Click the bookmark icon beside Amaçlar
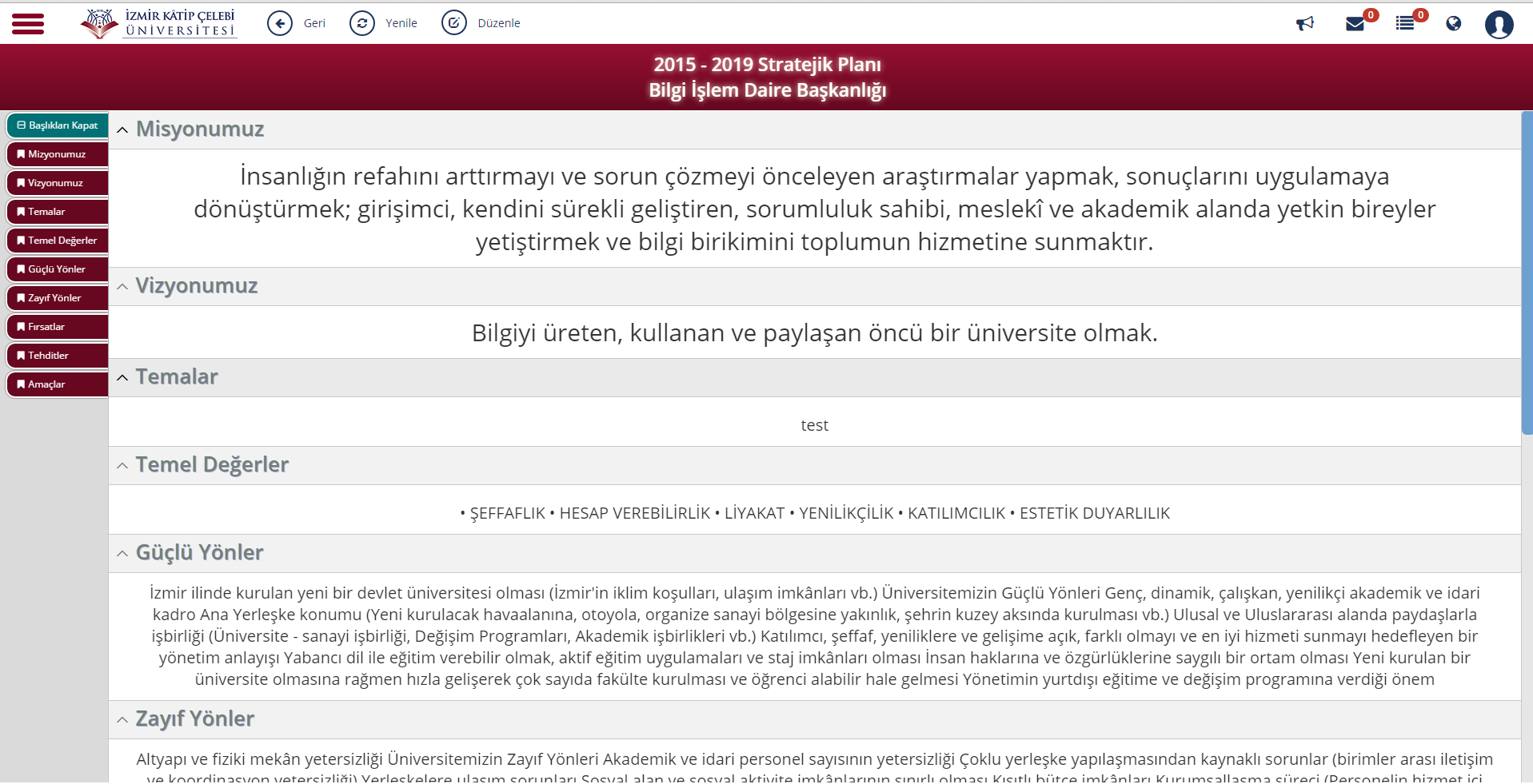The image size is (1533, 784). (21, 384)
